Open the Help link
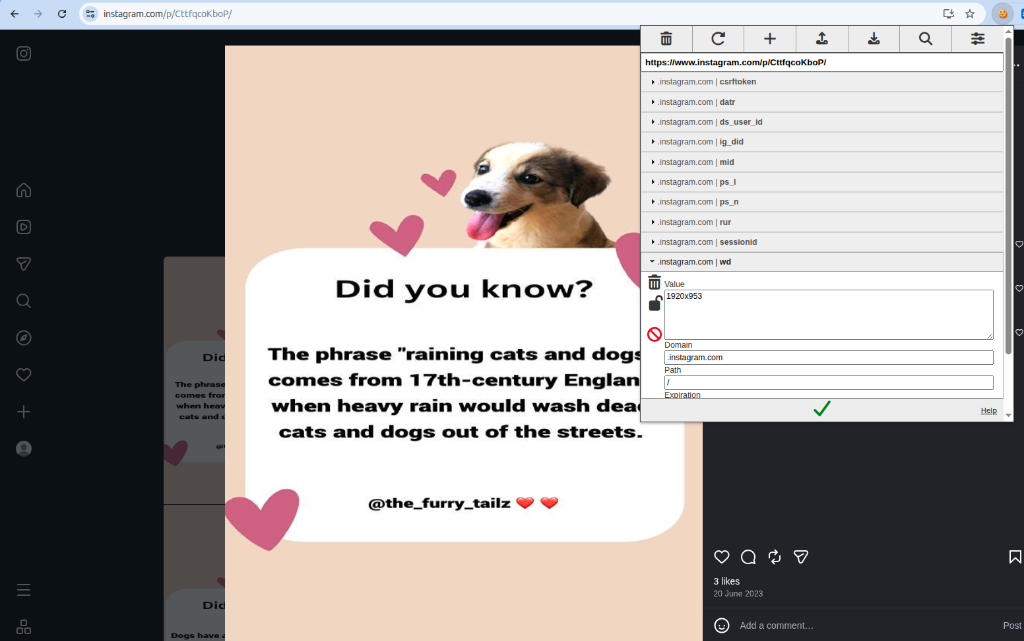Viewport: 1024px width, 641px height. [988, 411]
